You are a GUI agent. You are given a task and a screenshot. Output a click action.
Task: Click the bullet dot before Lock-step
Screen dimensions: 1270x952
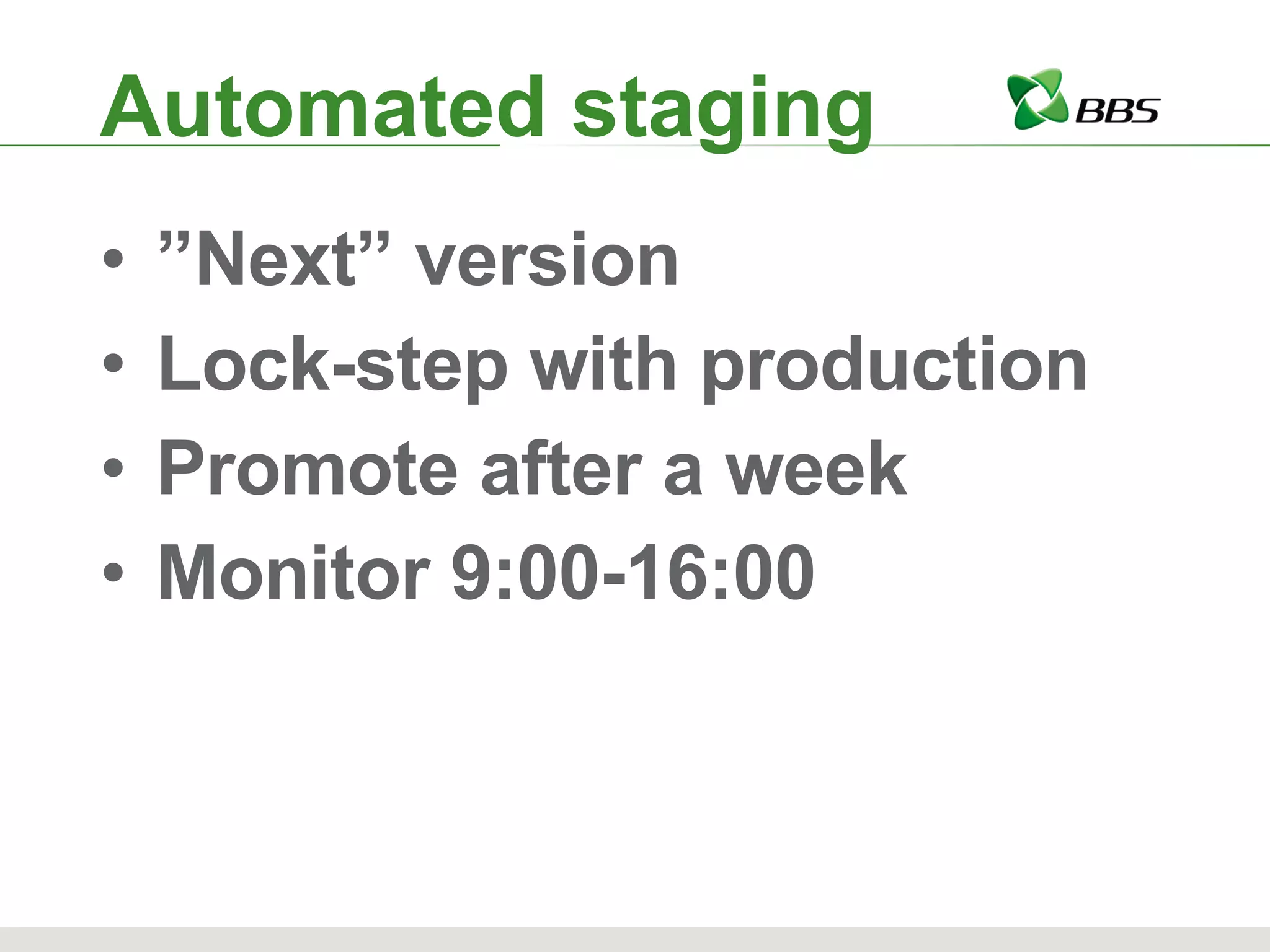tap(113, 363)
